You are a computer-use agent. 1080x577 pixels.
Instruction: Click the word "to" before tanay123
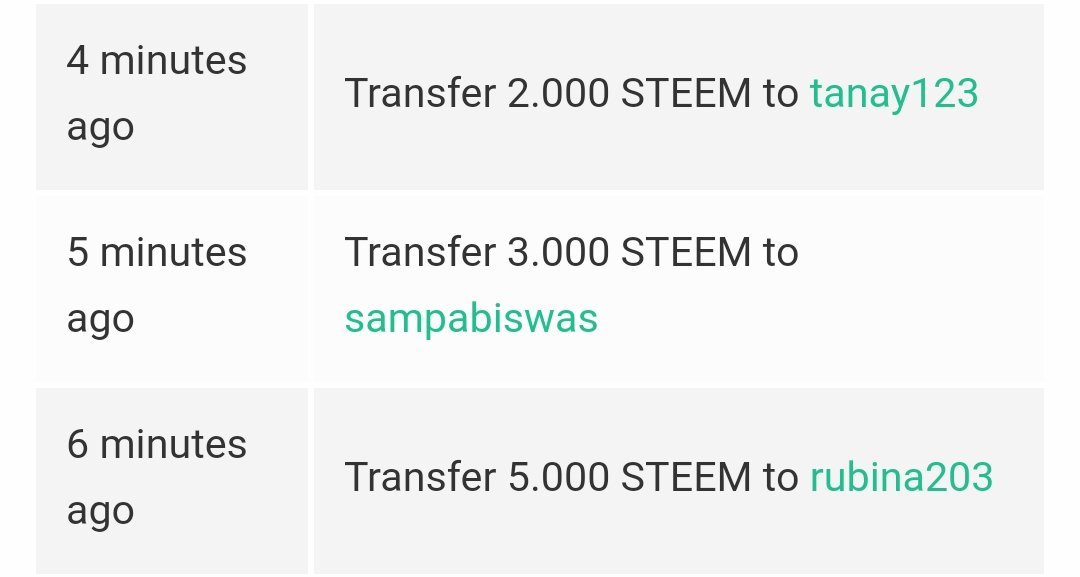(x=780, y=94)
